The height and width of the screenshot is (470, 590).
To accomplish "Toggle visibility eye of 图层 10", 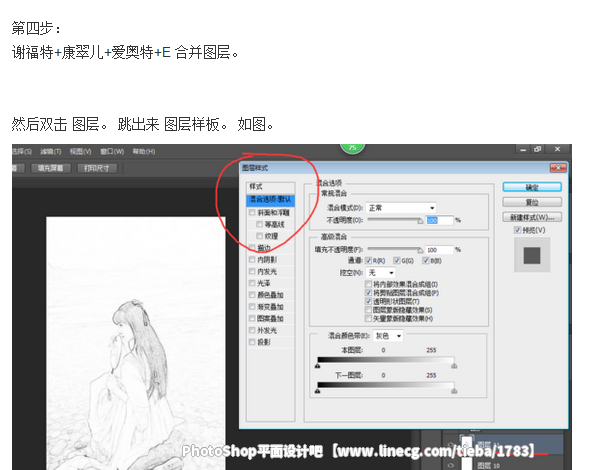I will 451,465.
